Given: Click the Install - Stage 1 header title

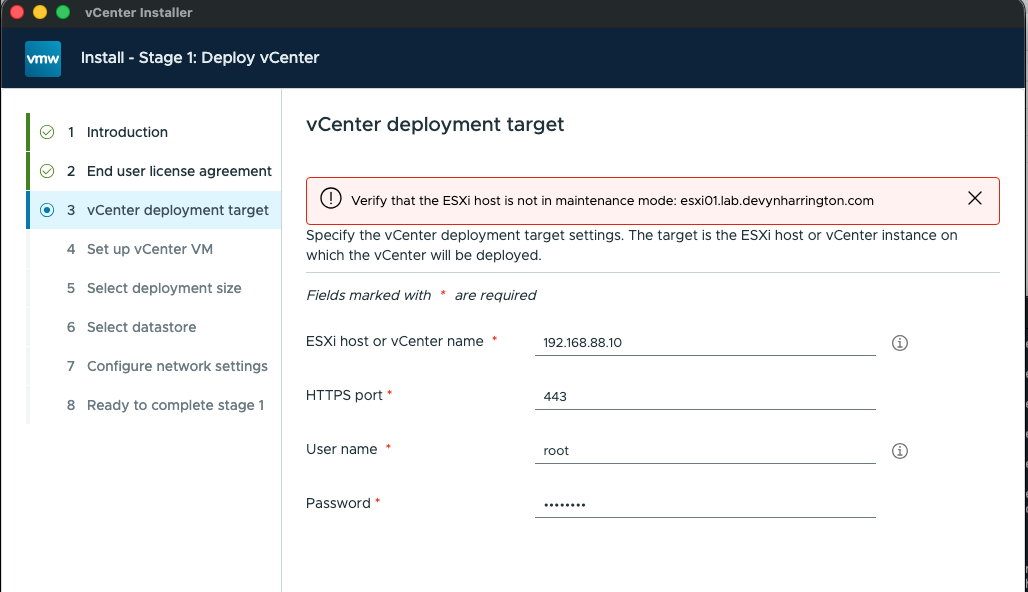Looking at the screenshot, I should [200, 58].
